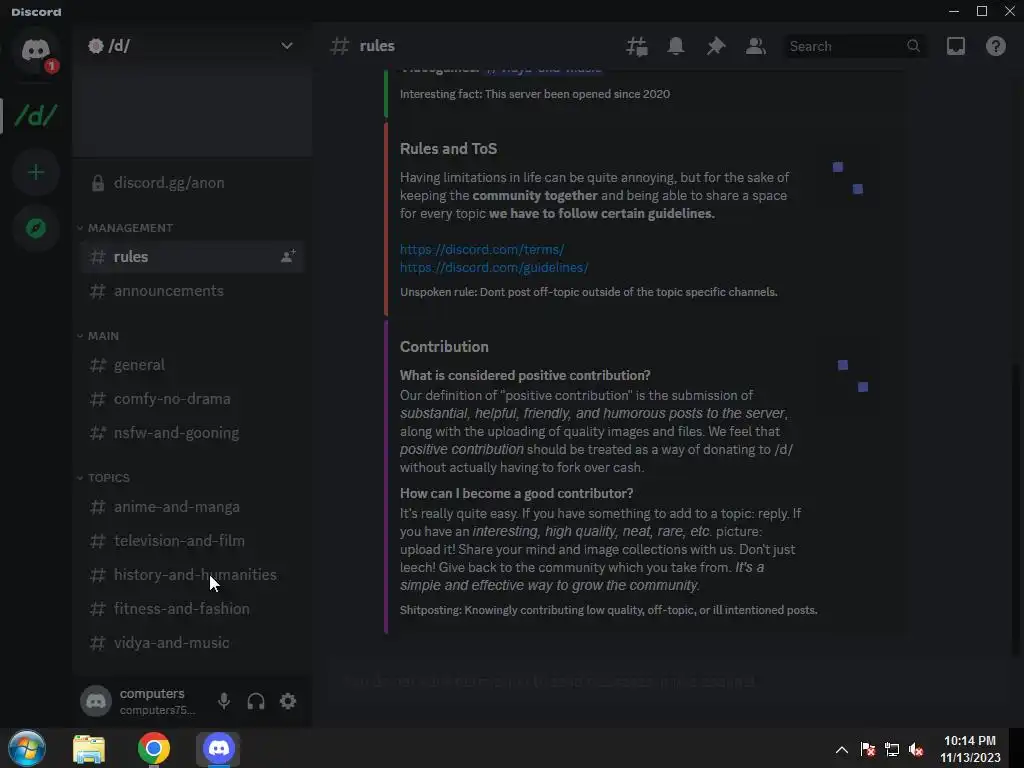The height and width of the screenshot is (768, 1024).
Task: Open the general channel
Action: pos(192,364)
